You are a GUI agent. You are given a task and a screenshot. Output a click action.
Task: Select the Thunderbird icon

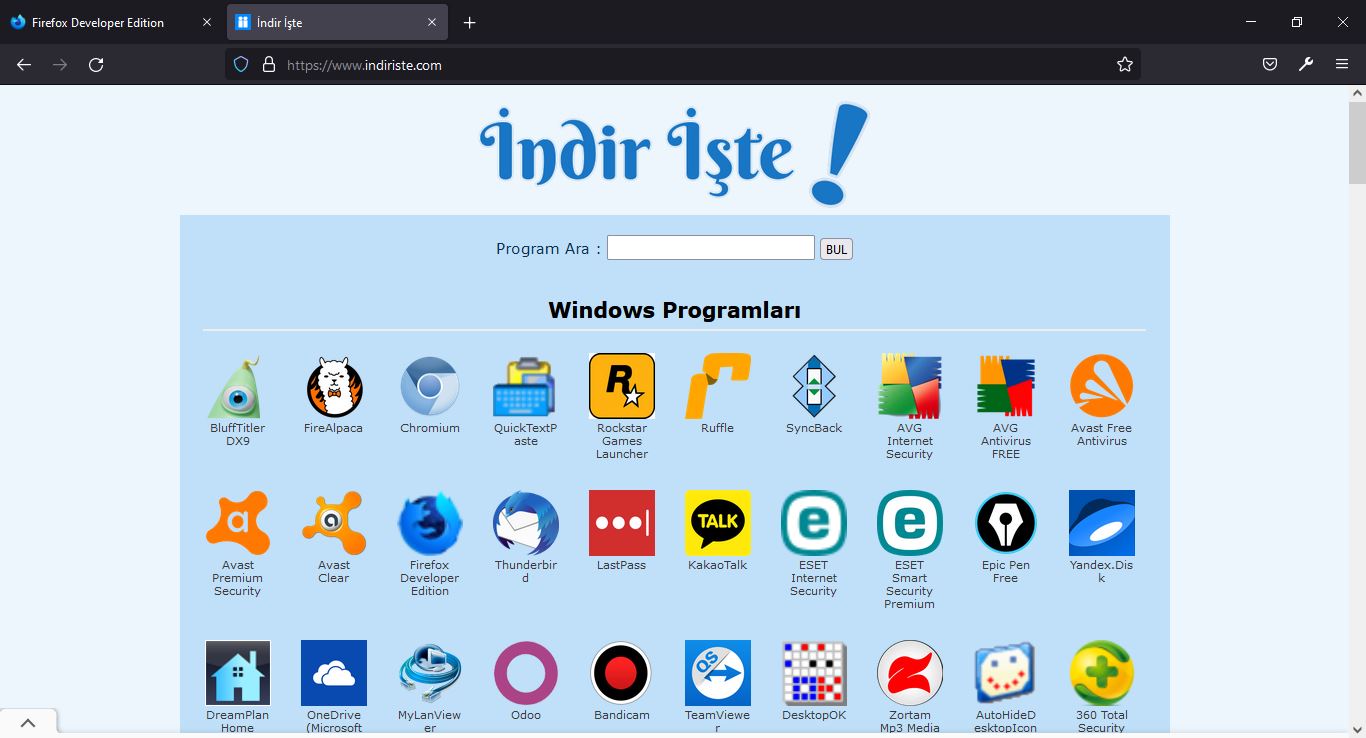click(x=526, y=523)
